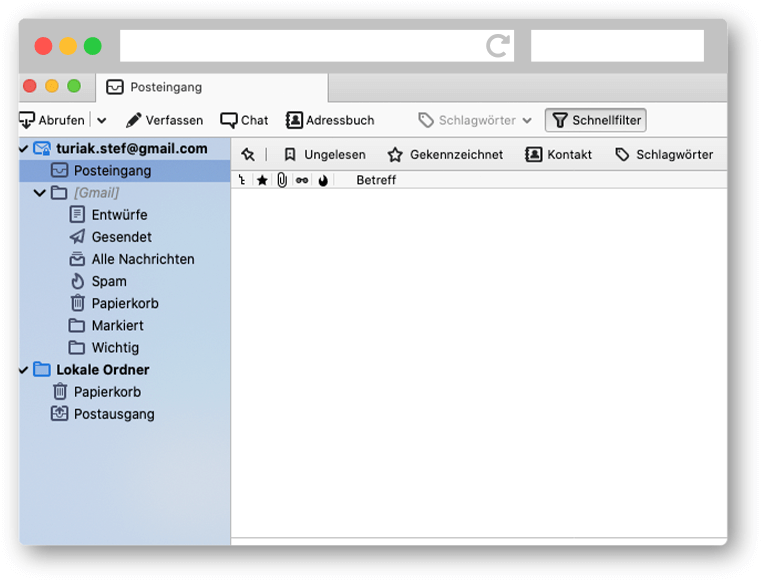Filter by Ungelesen messages
This screenshot has width=762, height=580.
click(325, 155)
